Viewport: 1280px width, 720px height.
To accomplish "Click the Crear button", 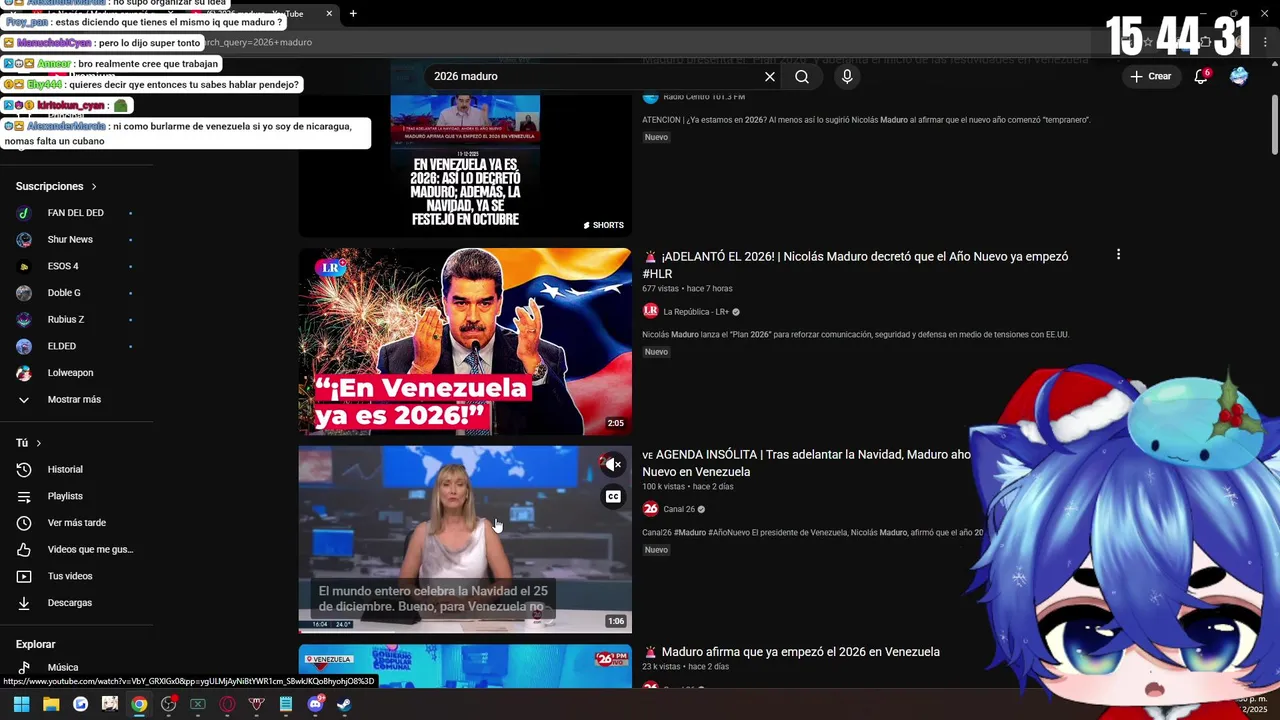I will click(x=1150, y=76).
